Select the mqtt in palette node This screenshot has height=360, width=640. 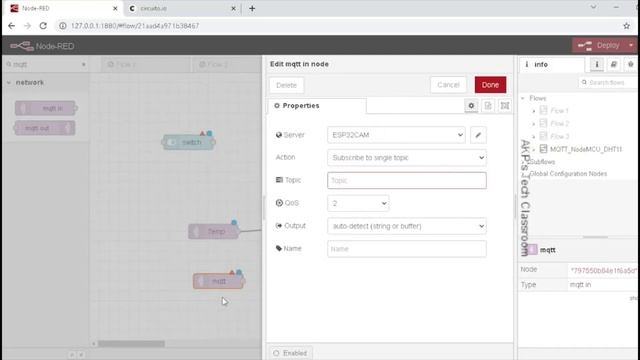[46, 108]
